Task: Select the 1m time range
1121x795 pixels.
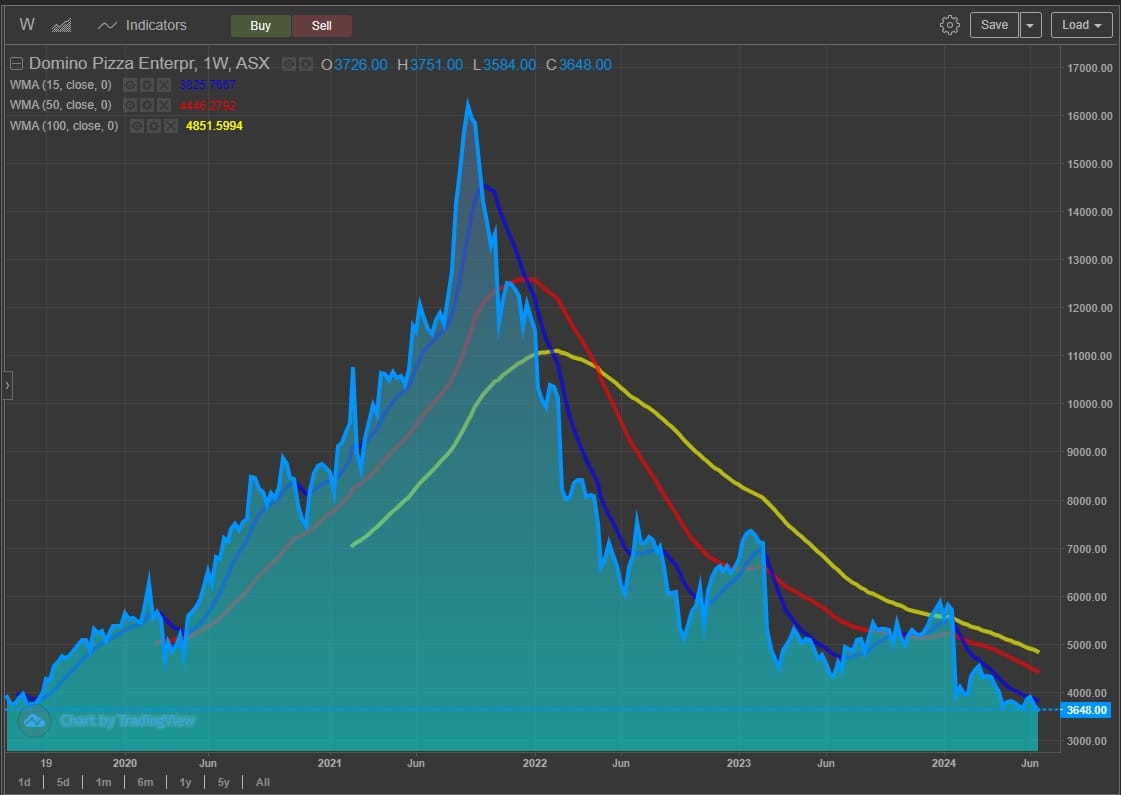Action: 103,782
